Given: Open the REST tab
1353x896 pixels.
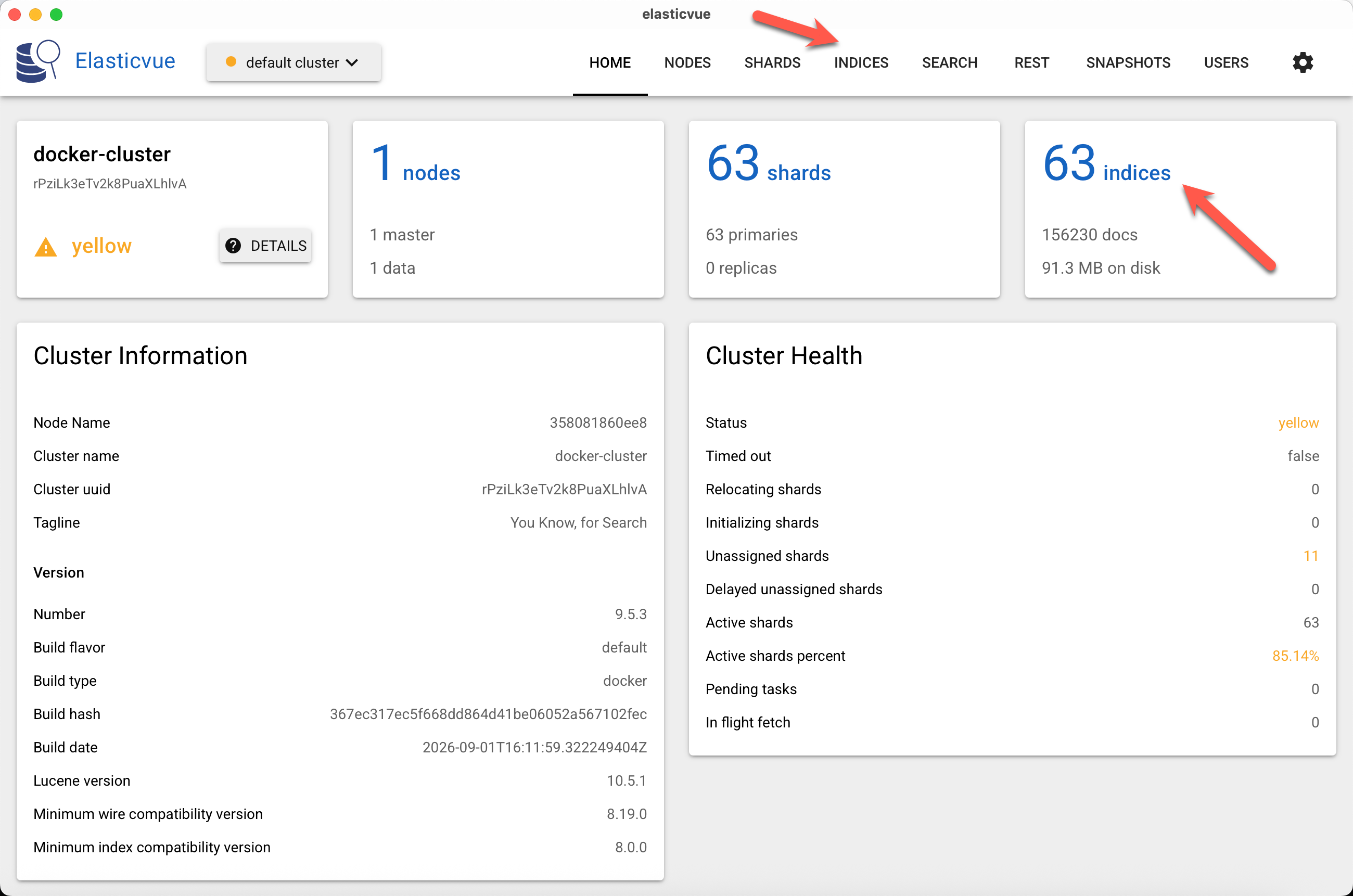Looking at the screenshot, I should (x=1032, y=62).
